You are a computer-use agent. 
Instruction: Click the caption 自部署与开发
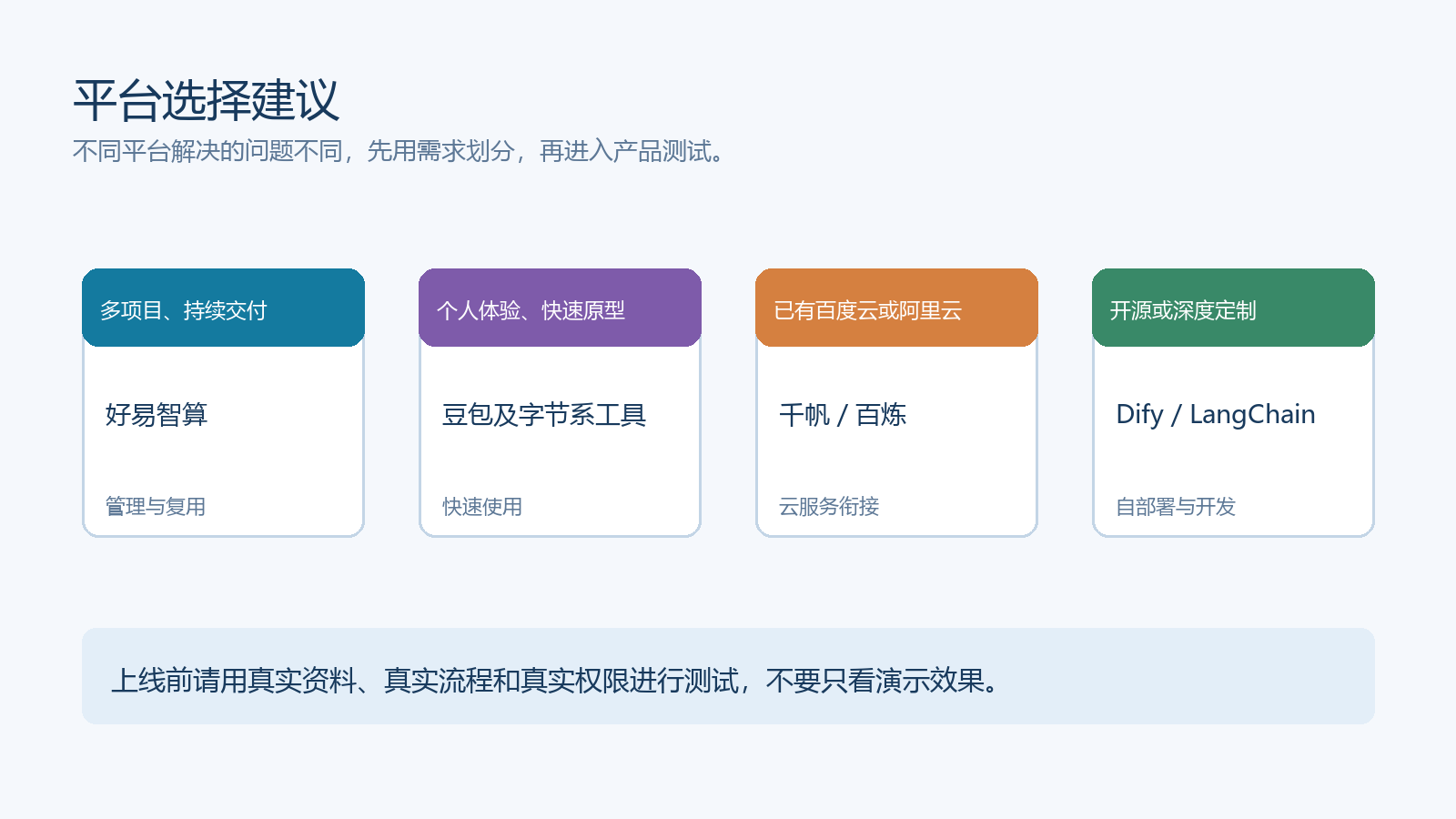click(1176, 507)
